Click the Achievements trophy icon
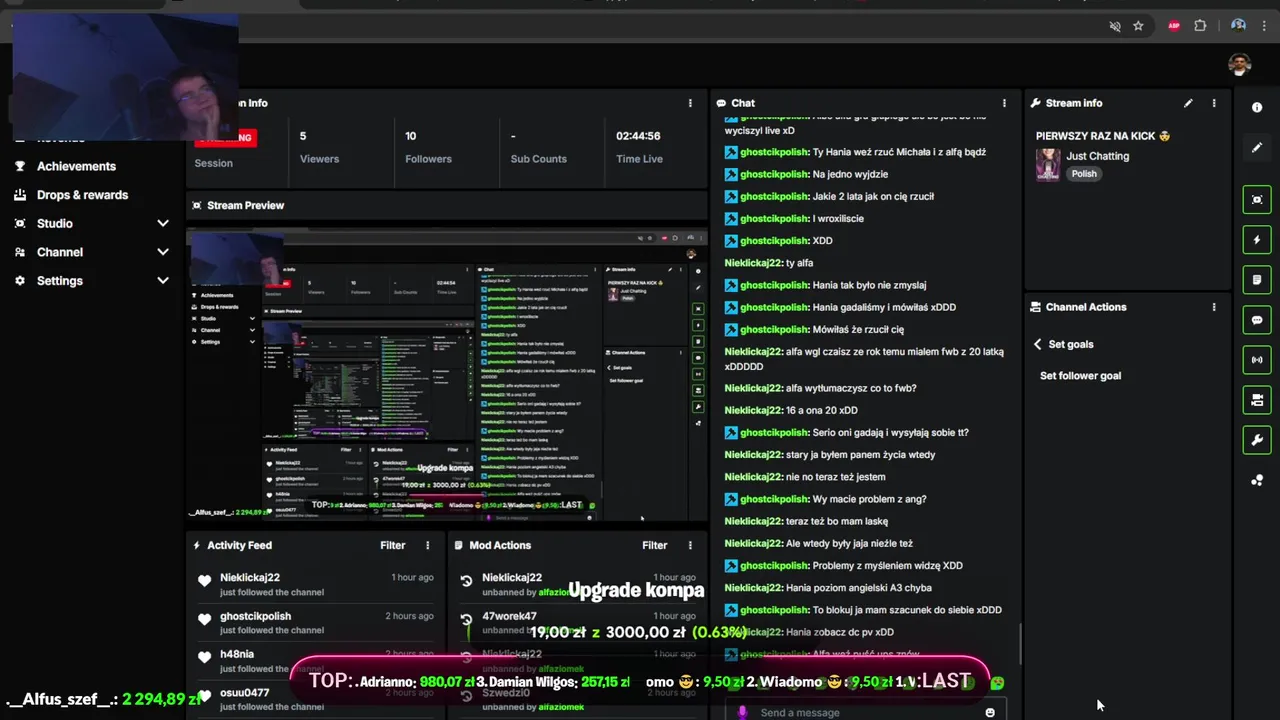The image size is (1280, 720). point(20,166)
